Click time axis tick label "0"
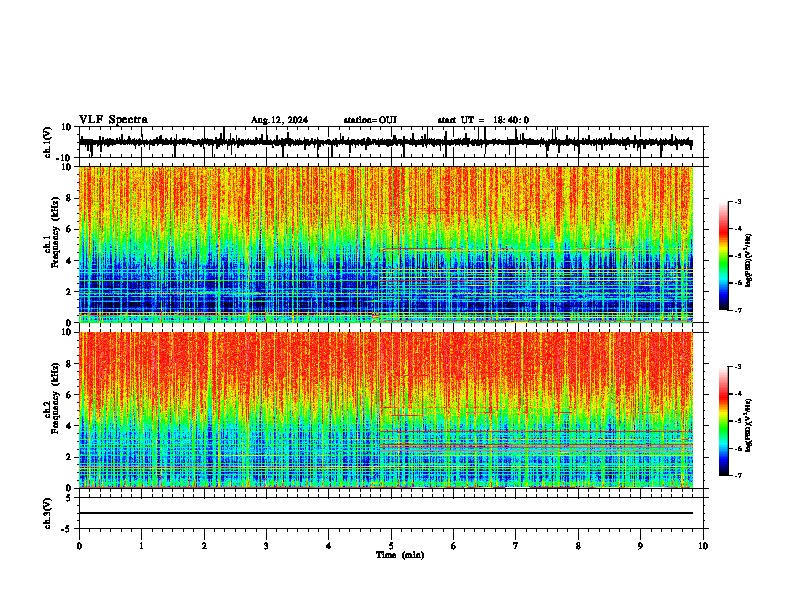The image size is (792, 612). pyautogui.click(x=79, y=546)
